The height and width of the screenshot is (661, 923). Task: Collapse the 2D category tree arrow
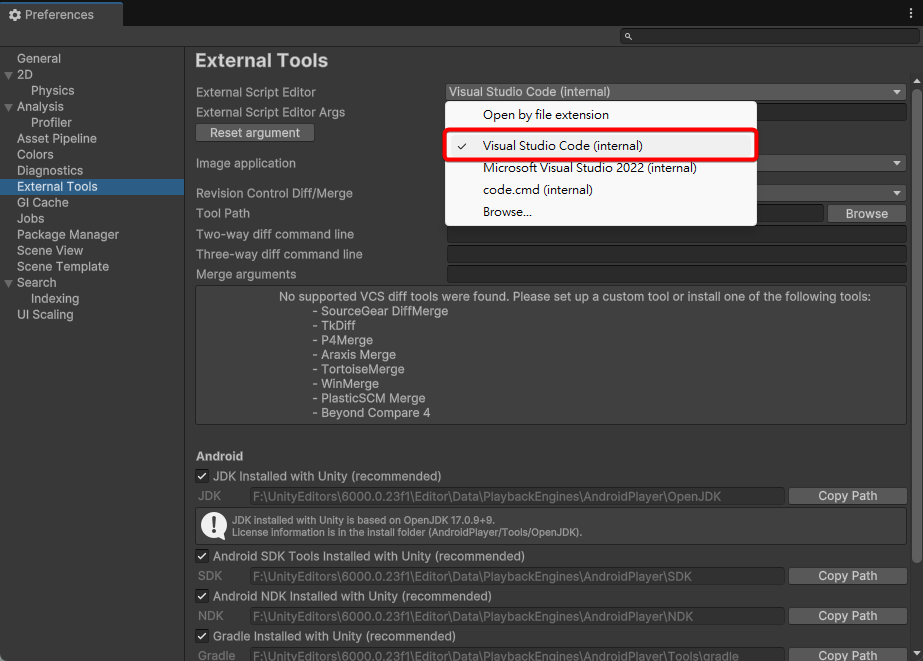pyautogui.click(x=9, y=75)
